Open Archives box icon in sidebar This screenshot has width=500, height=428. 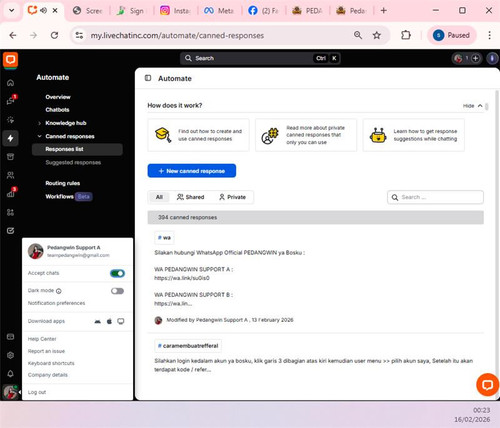tap(10, 157)
